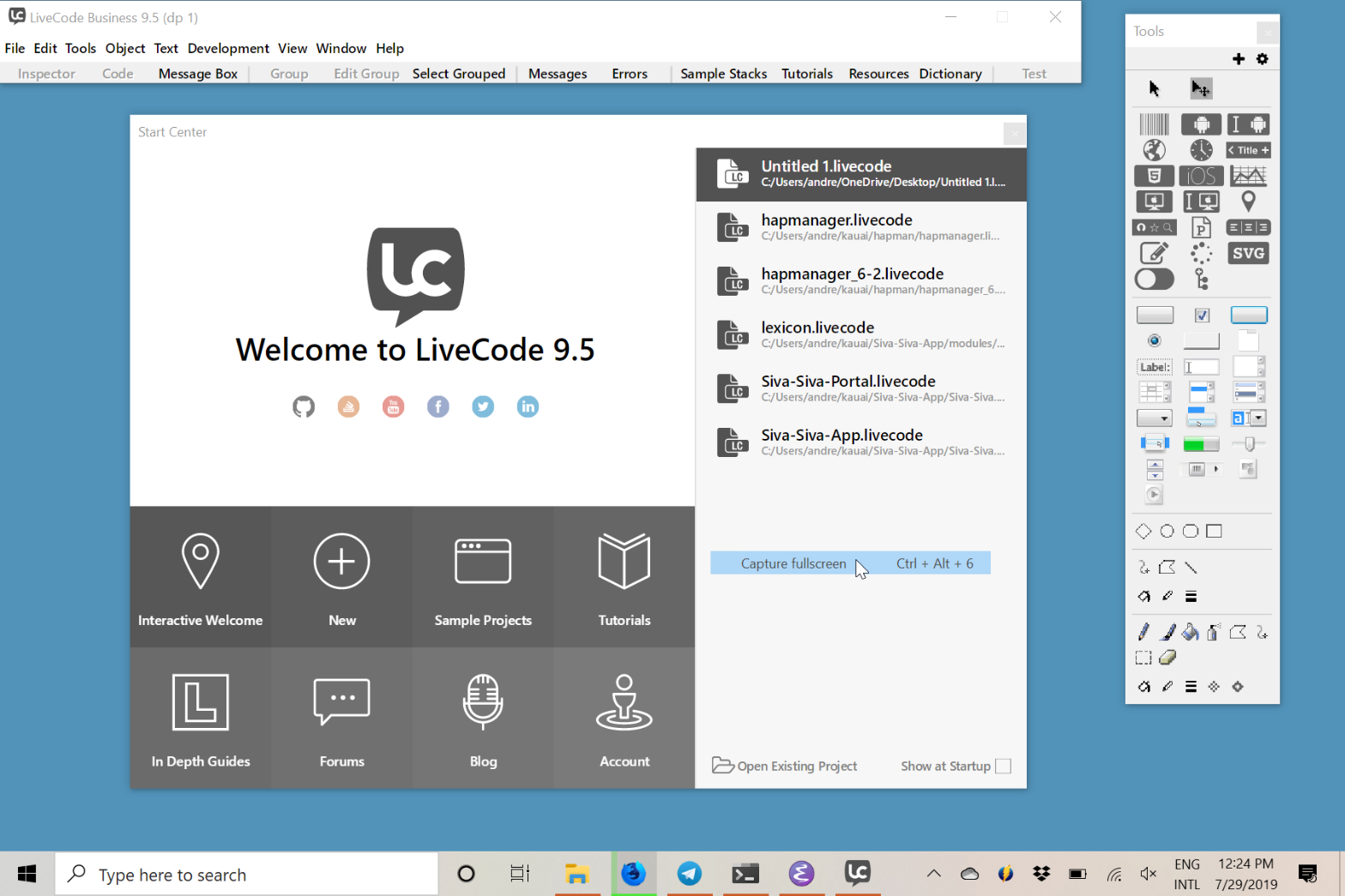Show hidden system tray icons

[x=933, y=874]
